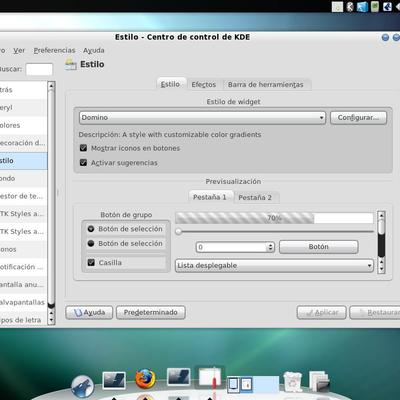400x400 pixels.
Task: Select the 'pos de letra' sidebar entry
Action: click(x=23, y=320)
